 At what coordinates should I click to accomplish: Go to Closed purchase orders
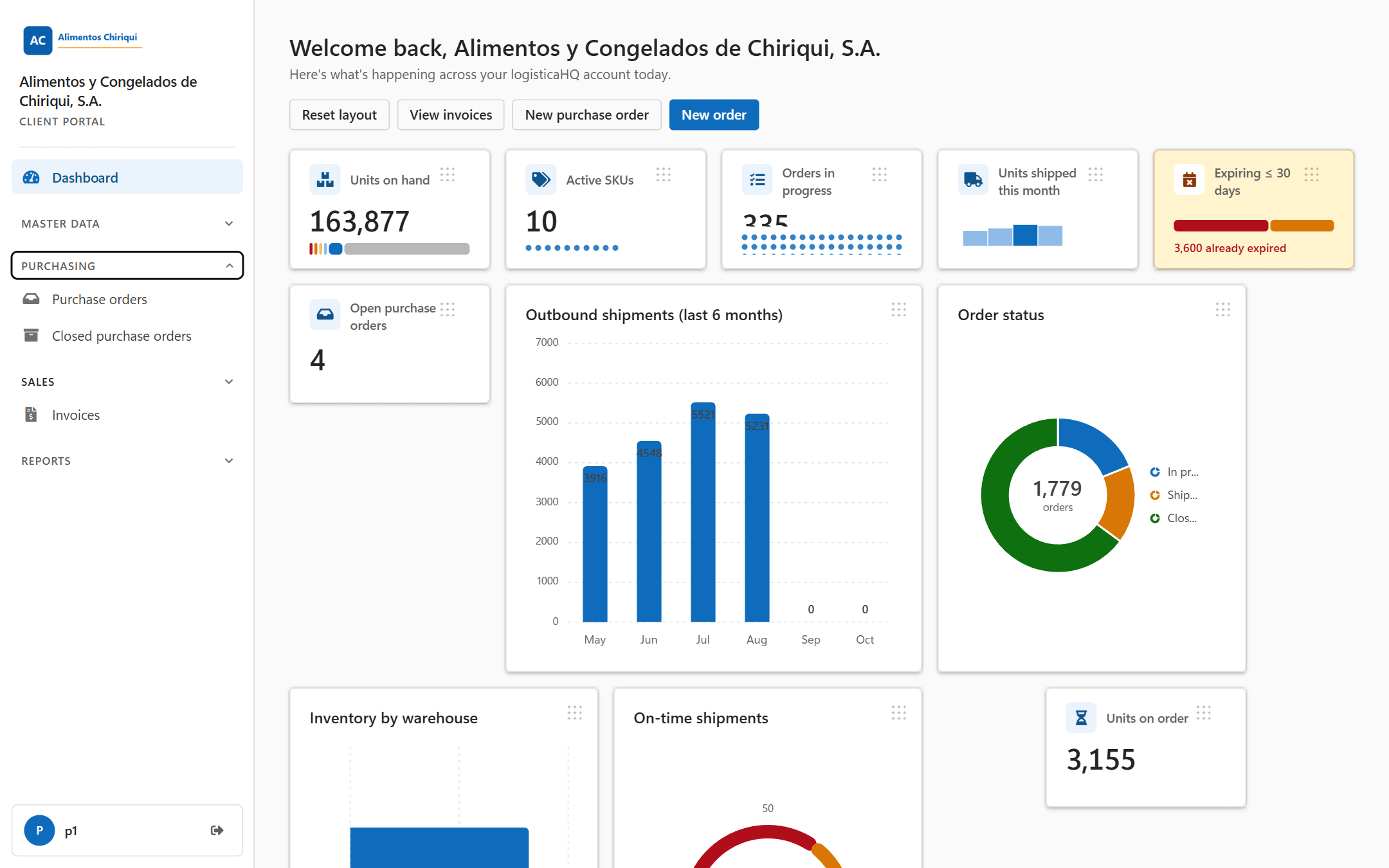[127, 336]
